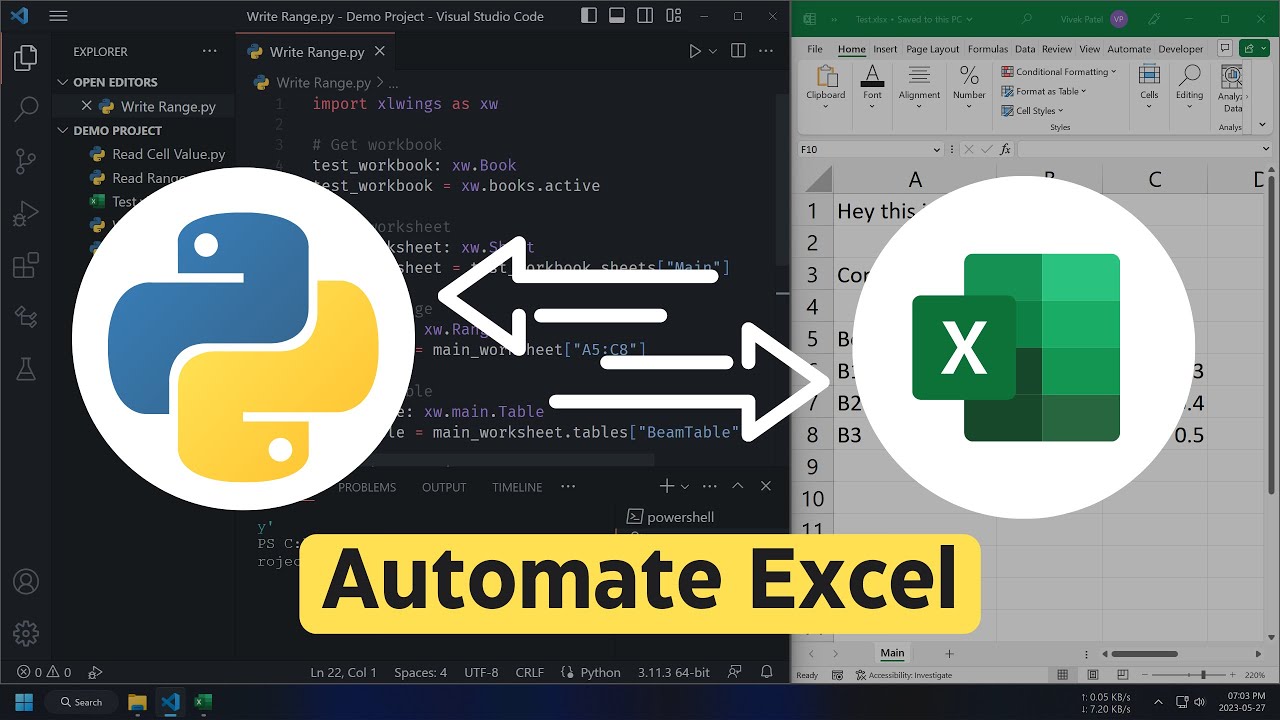The width and height of the screenshot is (1280, 720).
Task: Switch to the OUTPUT panel tab
Action: (x=444, y=487)
